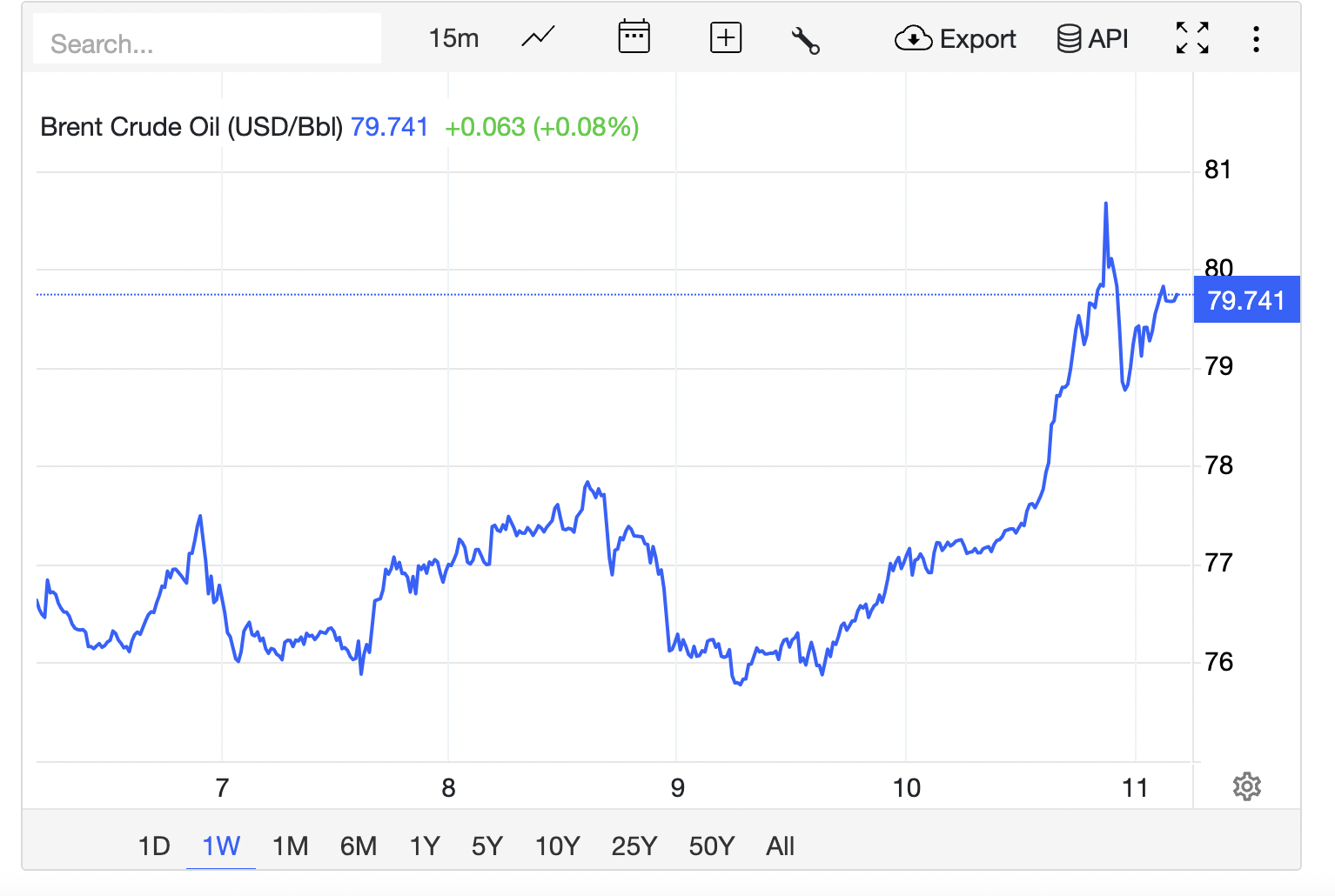Select the 10Y time range
1335x896 pixels.
point(557,846)
